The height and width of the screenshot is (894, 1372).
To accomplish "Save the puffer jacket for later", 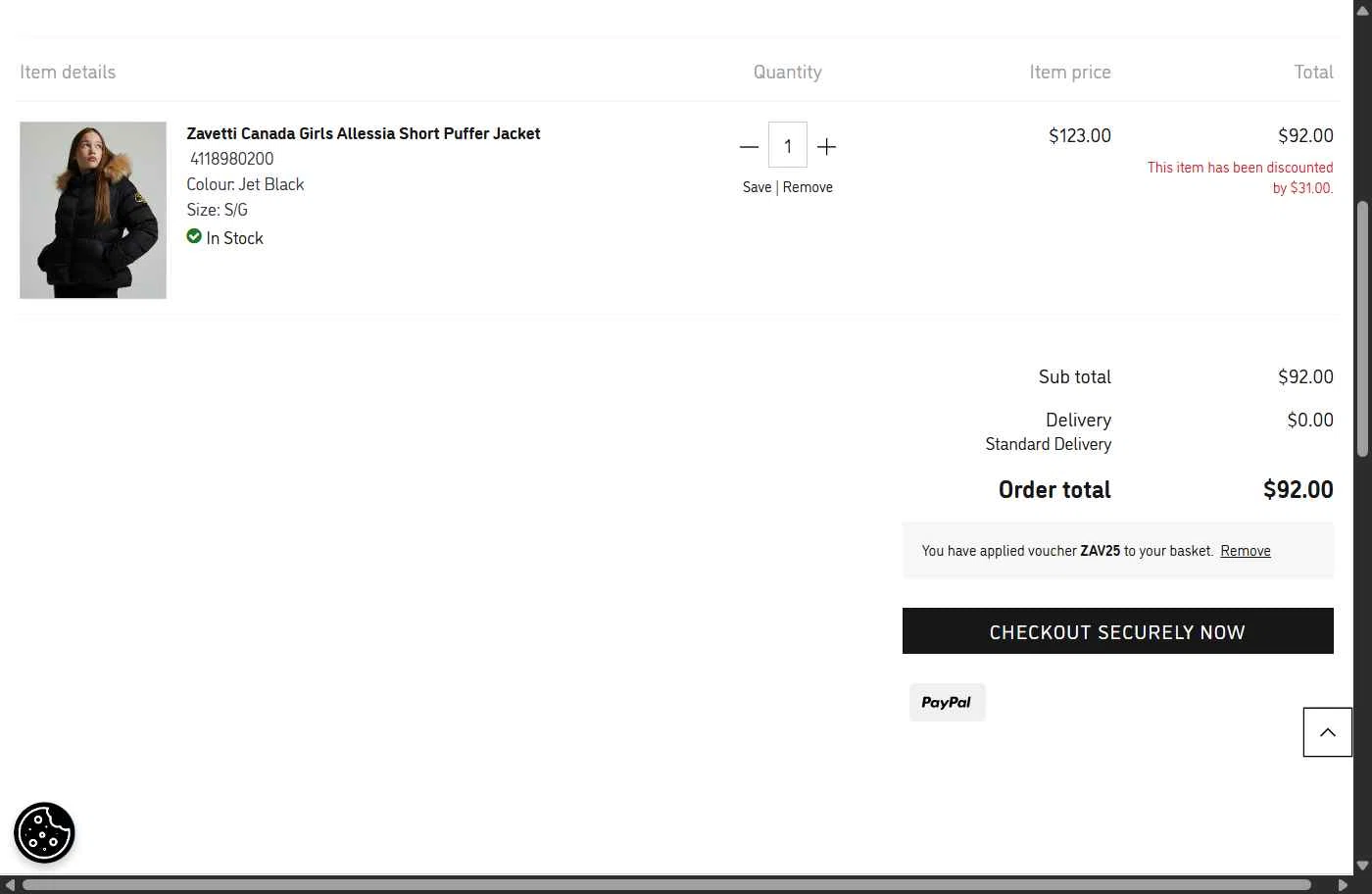I will [x=757, y=187].
